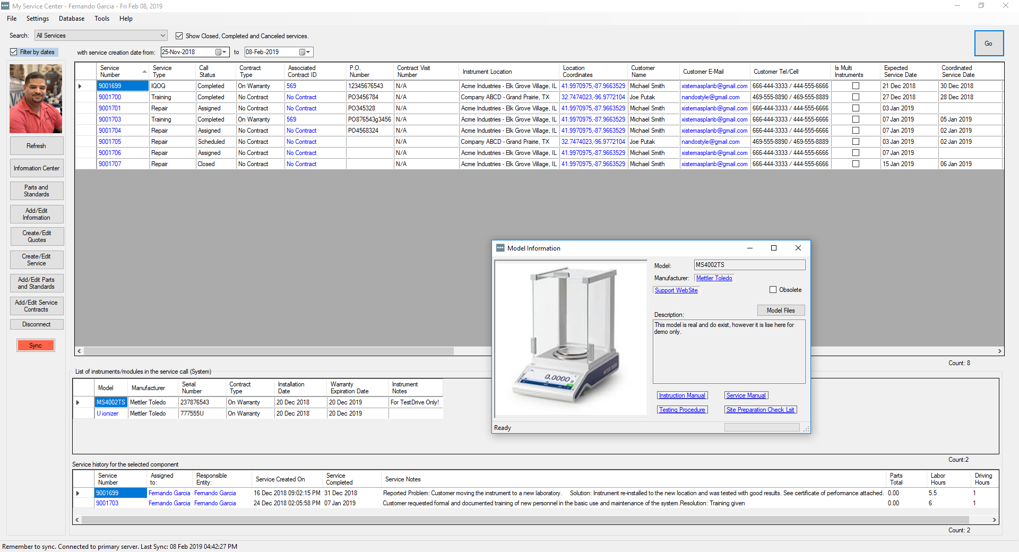Screen dimensions: 1019x552
Task: Click the calendar icon in from-date field
Action: point(218,52)
